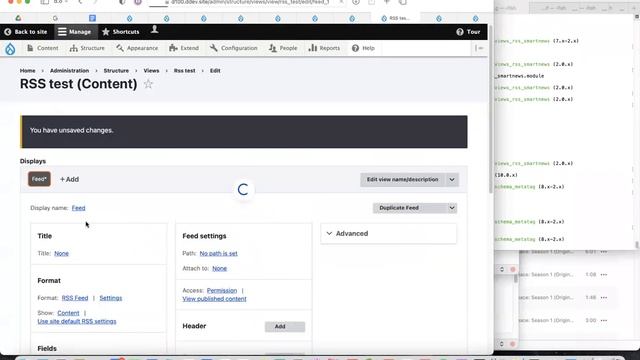Change the Show Content link
The width and height of the screenshot is (640, 360).
[68, 313]
